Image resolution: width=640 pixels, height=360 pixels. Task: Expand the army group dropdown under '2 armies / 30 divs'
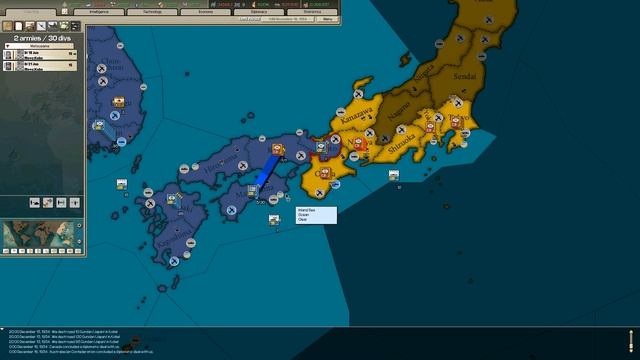40,46
